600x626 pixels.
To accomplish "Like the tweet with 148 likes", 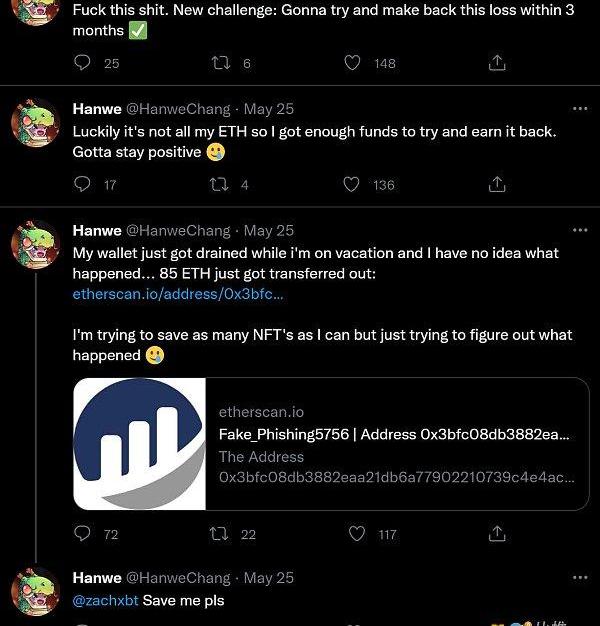I will point(352,63).
